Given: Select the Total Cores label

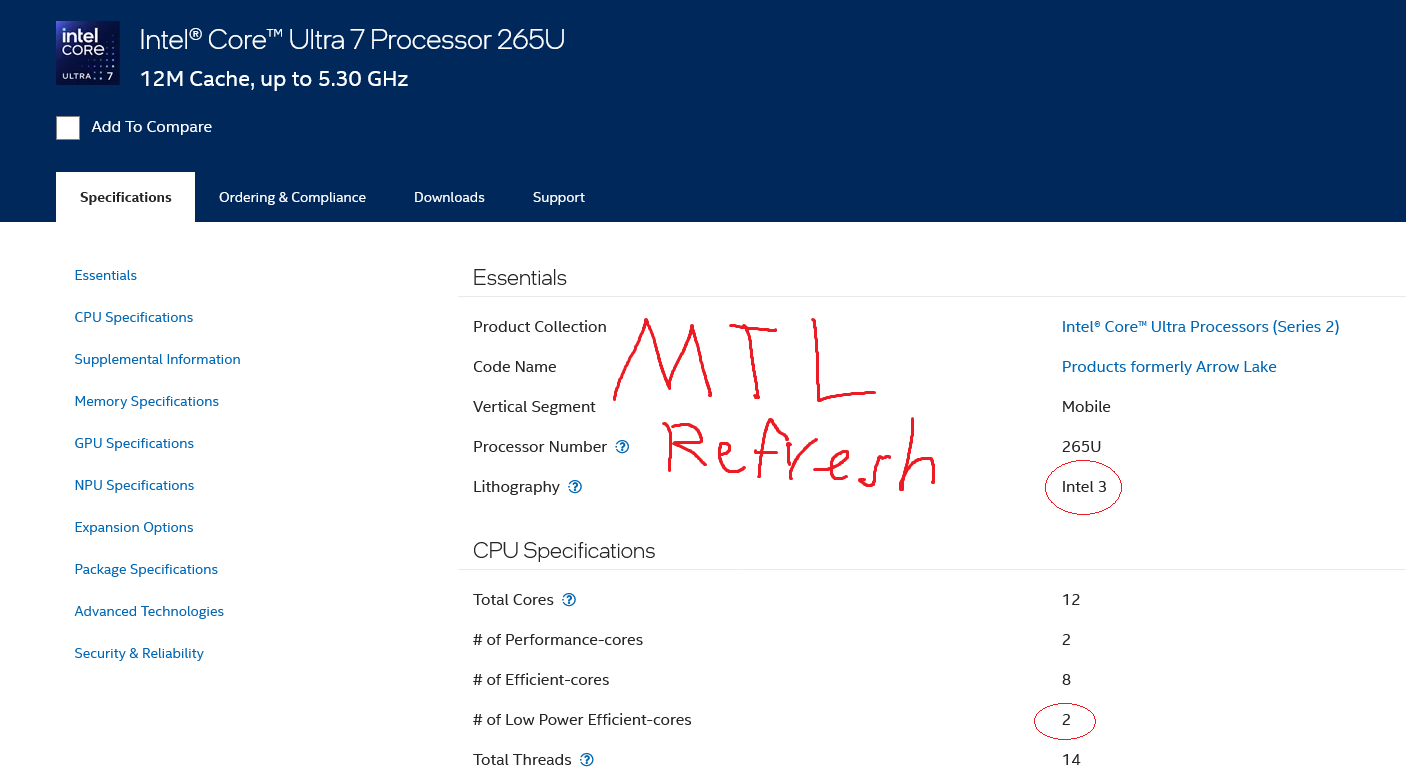Looking at the screenshot, I should [x=513, y=600].
